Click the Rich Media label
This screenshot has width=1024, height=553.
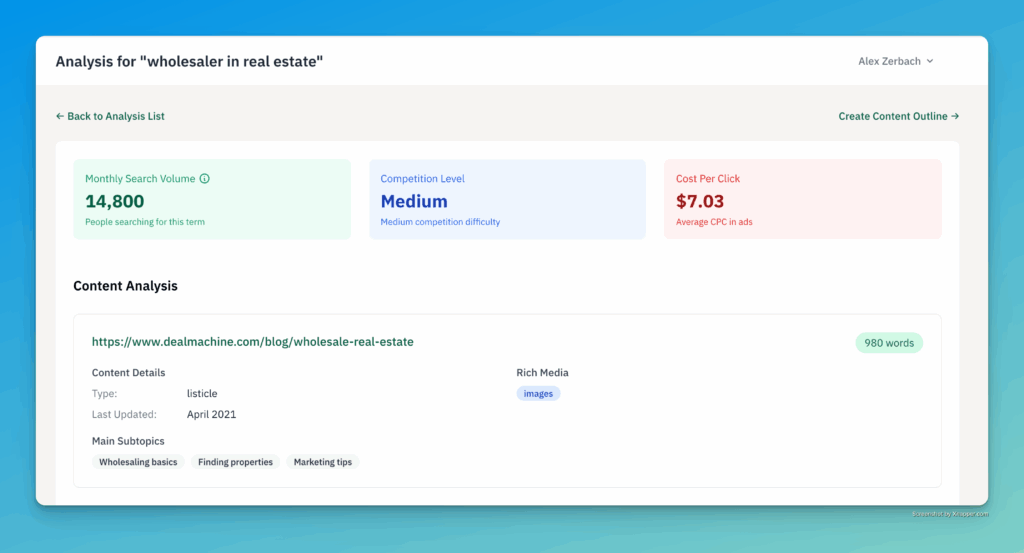(x=542, y=373)
